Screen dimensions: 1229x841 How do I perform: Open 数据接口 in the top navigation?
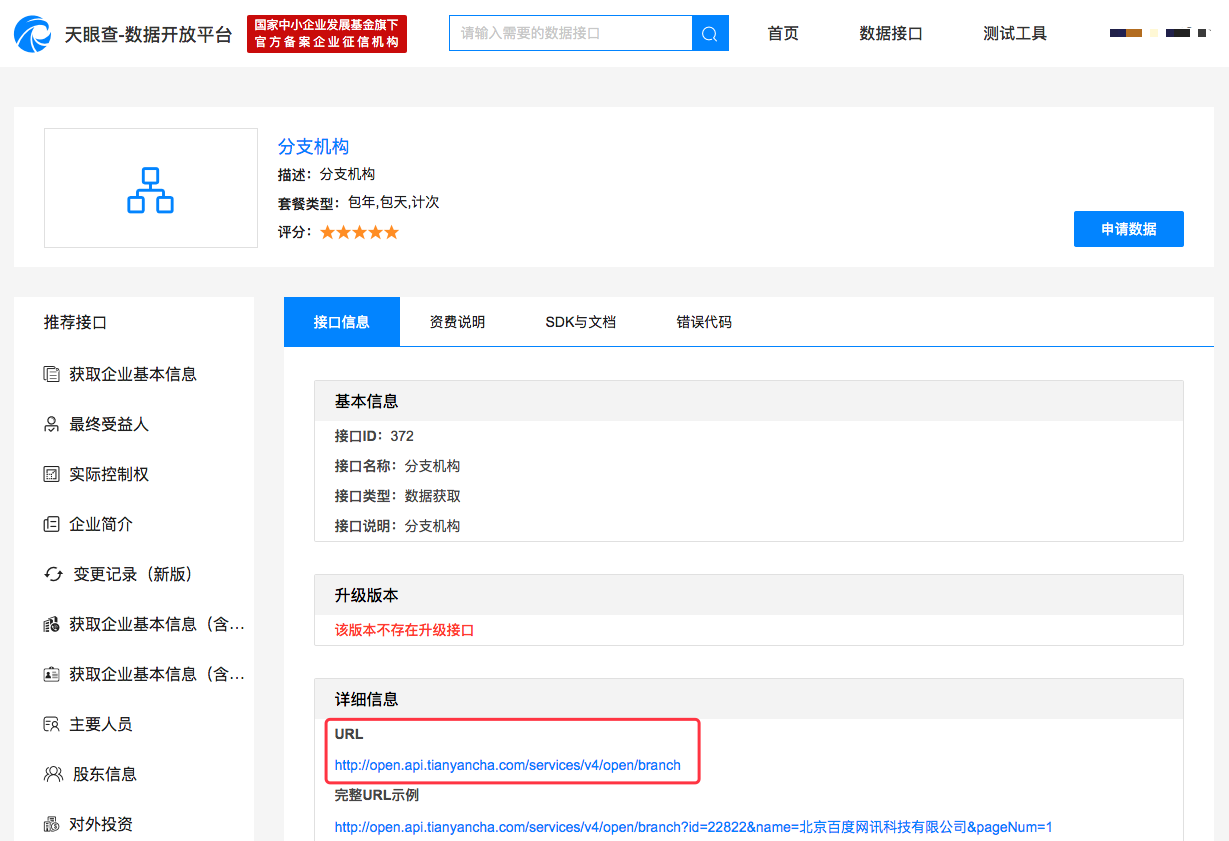[x=891, y=33]
